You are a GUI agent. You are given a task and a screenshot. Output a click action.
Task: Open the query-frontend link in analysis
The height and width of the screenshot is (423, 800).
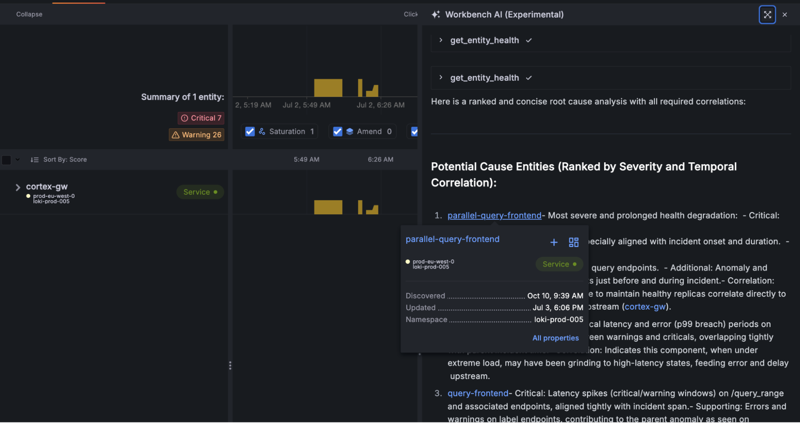point(478,393)
